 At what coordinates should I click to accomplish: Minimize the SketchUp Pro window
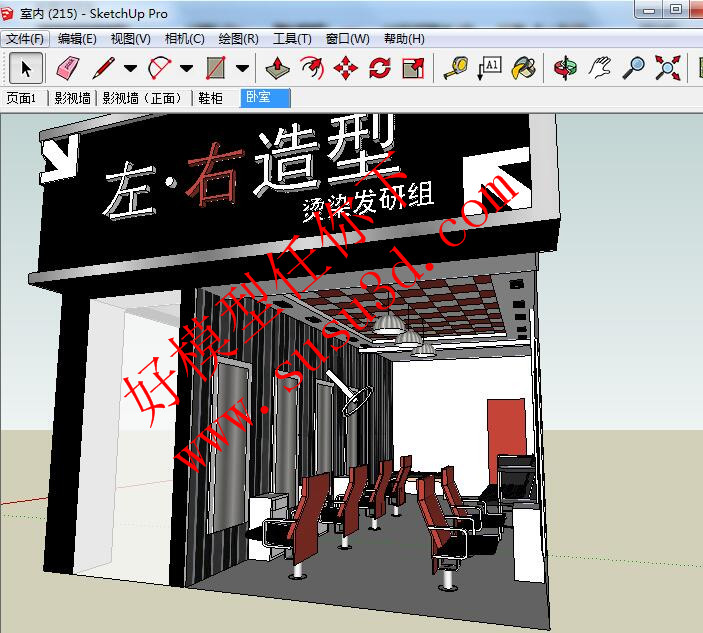pos(649,10)
